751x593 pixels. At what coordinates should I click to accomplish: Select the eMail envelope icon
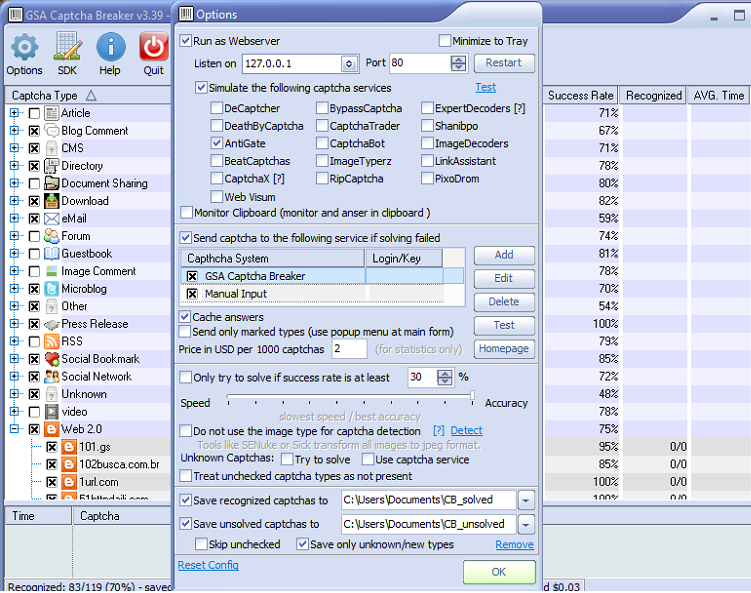(51, 218)
